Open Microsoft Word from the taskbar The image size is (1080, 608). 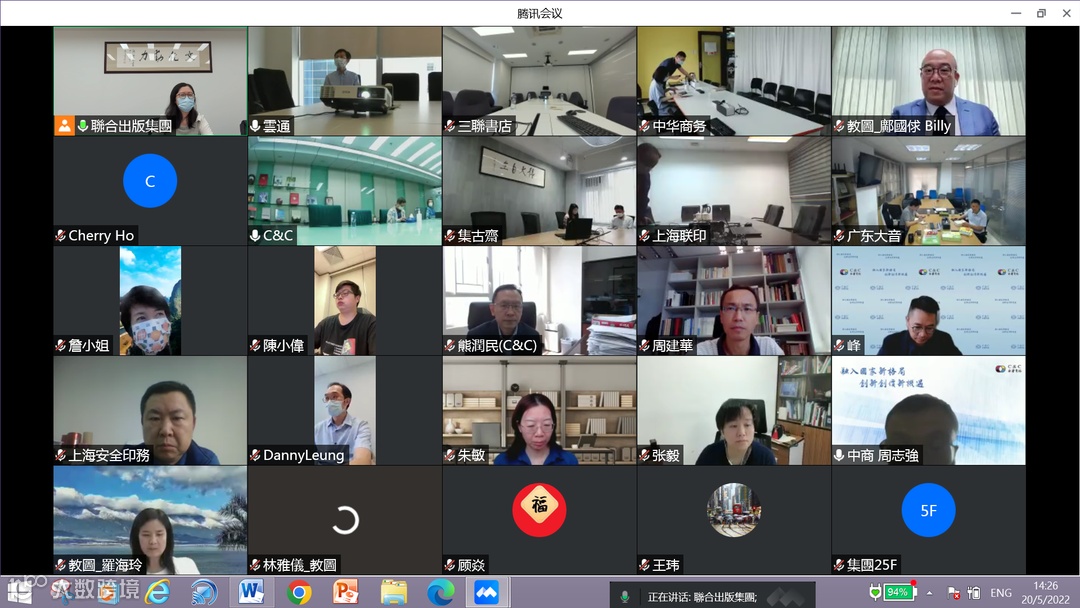(x=251, y=592)
